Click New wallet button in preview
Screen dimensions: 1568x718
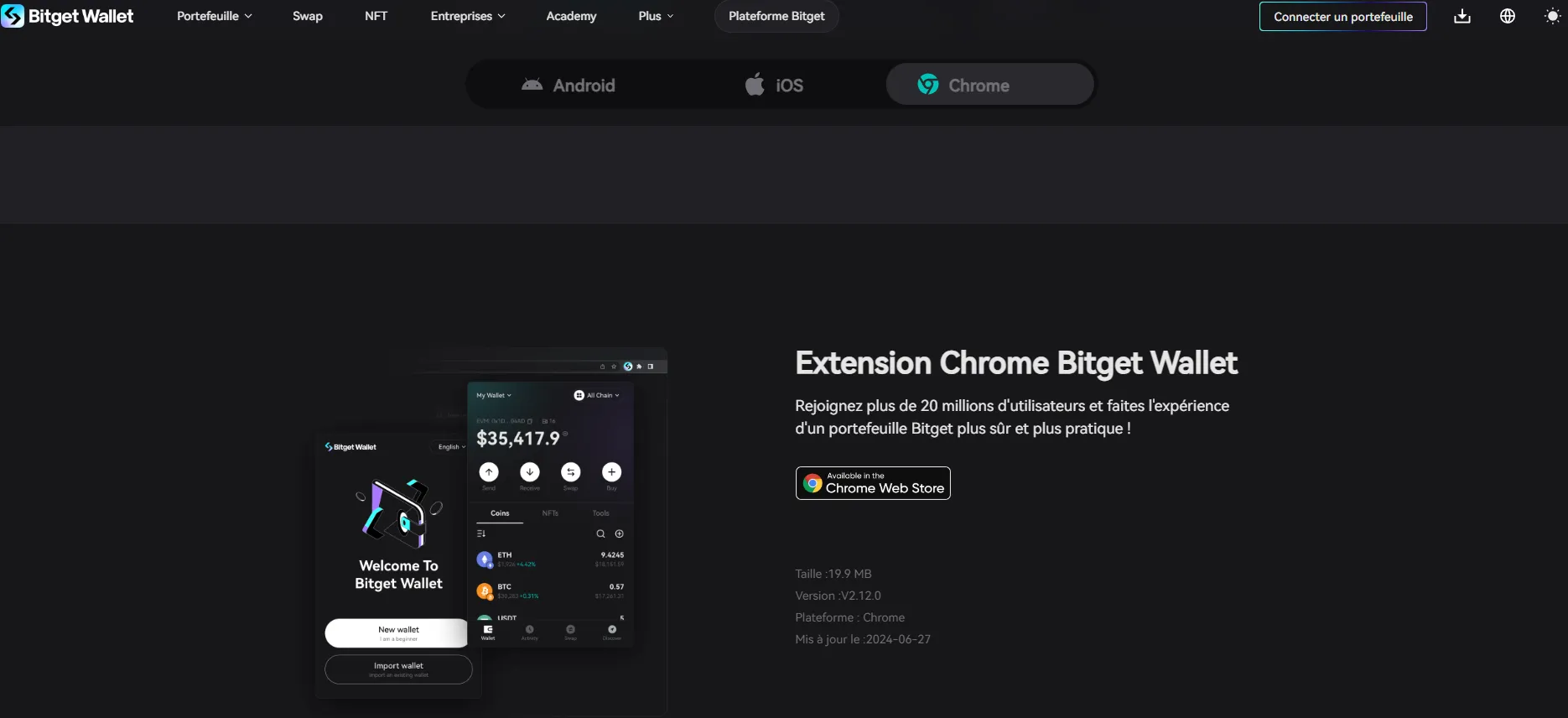[x=398, y=633]
